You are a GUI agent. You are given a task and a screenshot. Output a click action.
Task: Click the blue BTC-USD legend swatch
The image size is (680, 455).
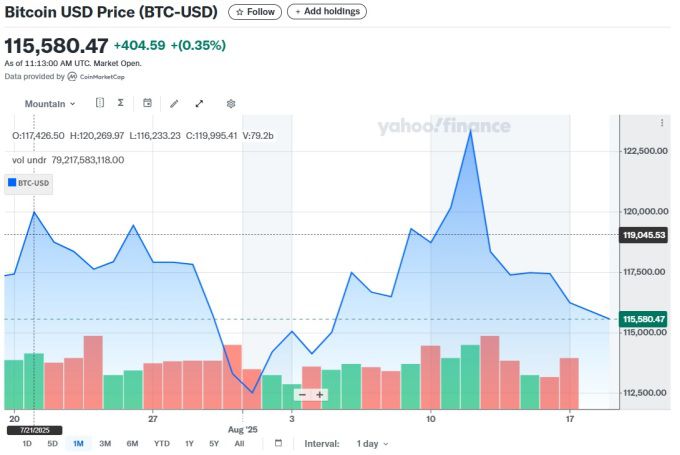[13, 183]
